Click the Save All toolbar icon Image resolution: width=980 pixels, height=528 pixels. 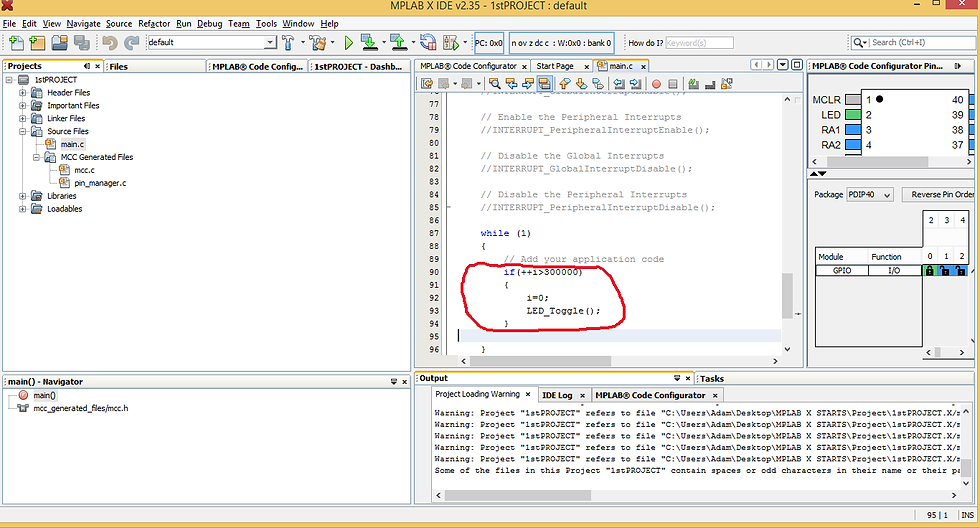pyautogui.click(x=81, y=42)
